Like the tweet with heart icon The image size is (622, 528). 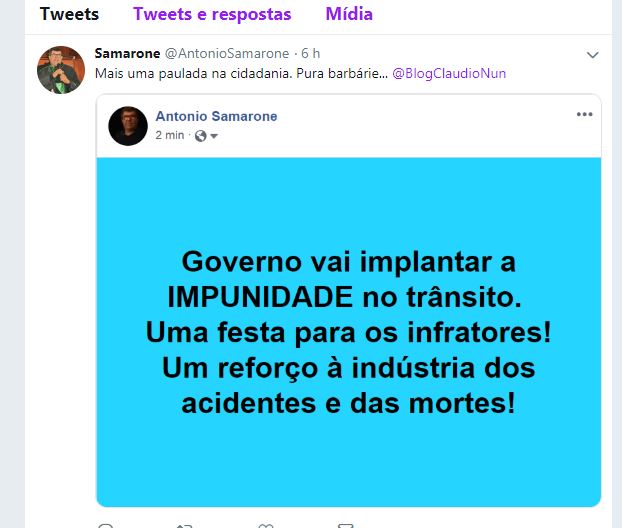(265, 526)
